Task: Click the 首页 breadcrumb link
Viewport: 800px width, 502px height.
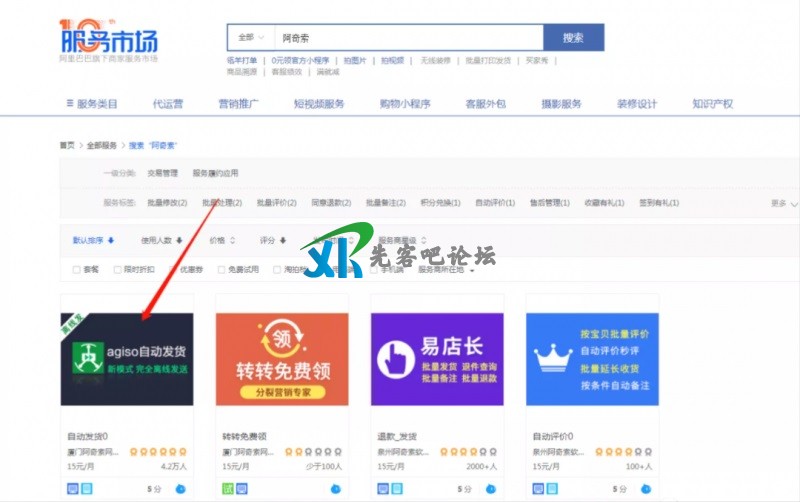Action: (x=67, y=145)
